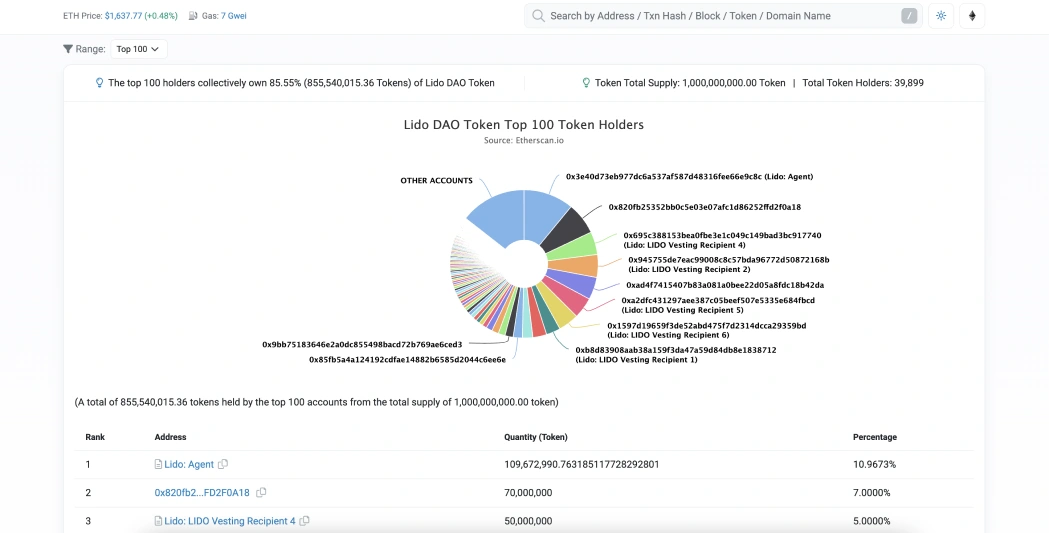
Task: Click the Address column header
Action: click(171, 437)
